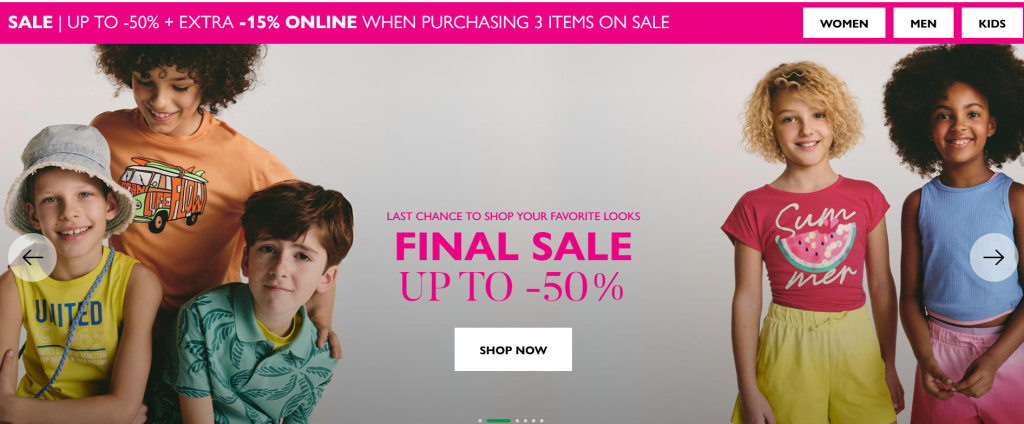Screen dimensions: 1024x424
Task: Open the WOMEN sale section
Action: tap(844, 23)
